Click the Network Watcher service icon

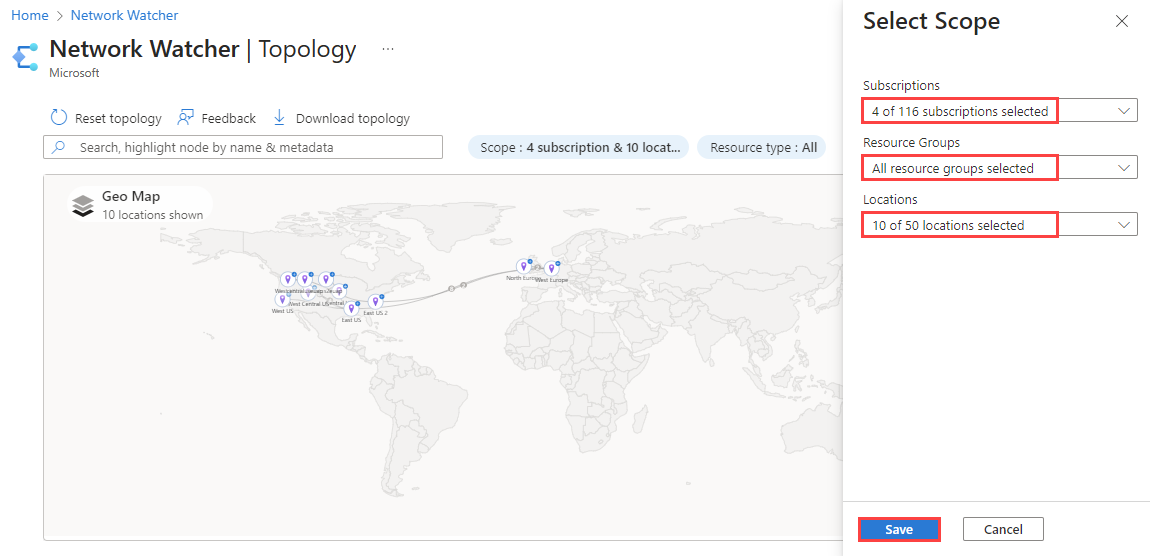point(25,57)
